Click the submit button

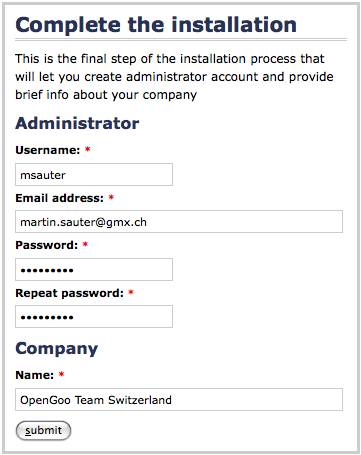(x=43, y=430)
